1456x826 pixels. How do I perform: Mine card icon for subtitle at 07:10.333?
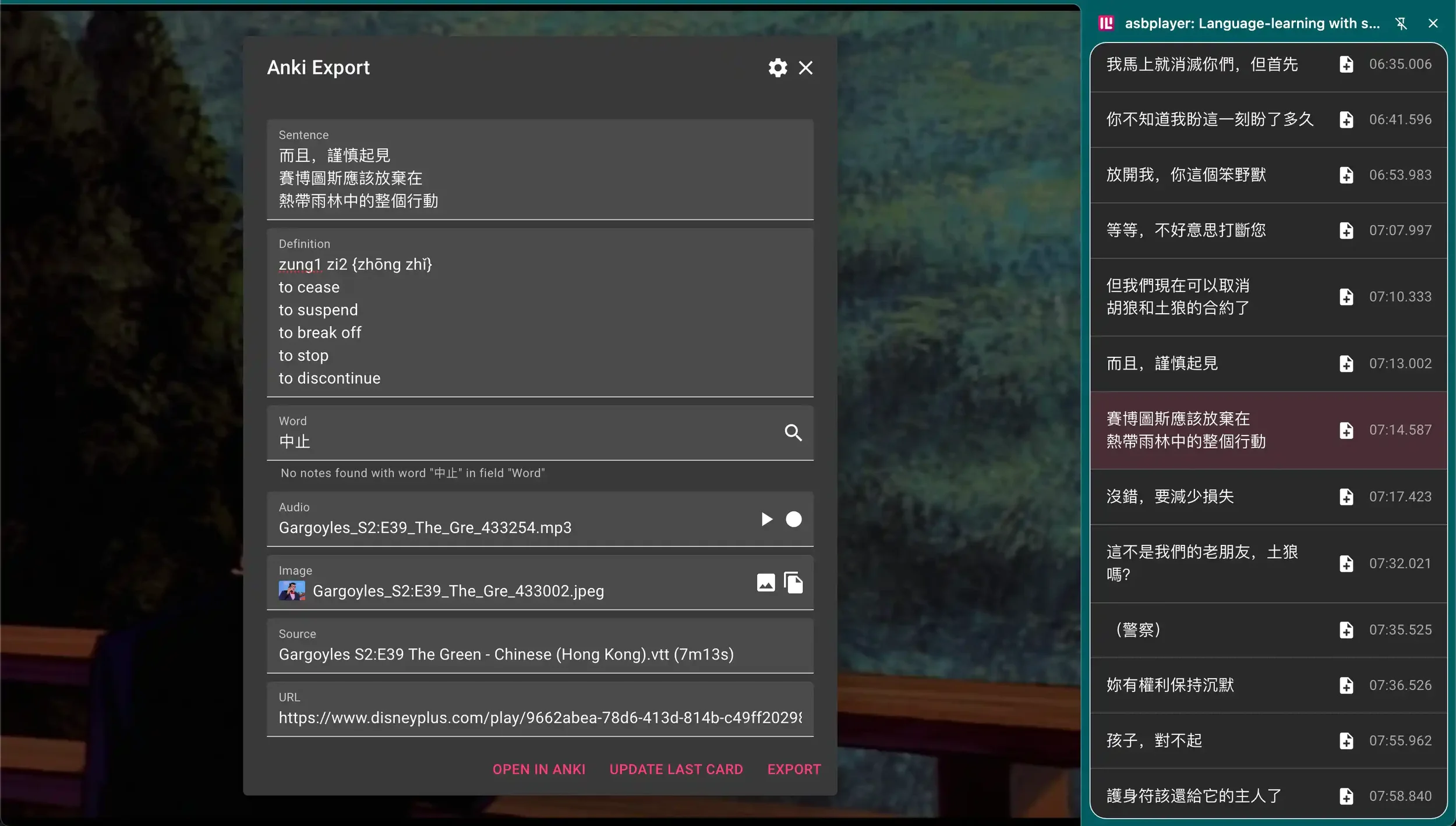1346,296
